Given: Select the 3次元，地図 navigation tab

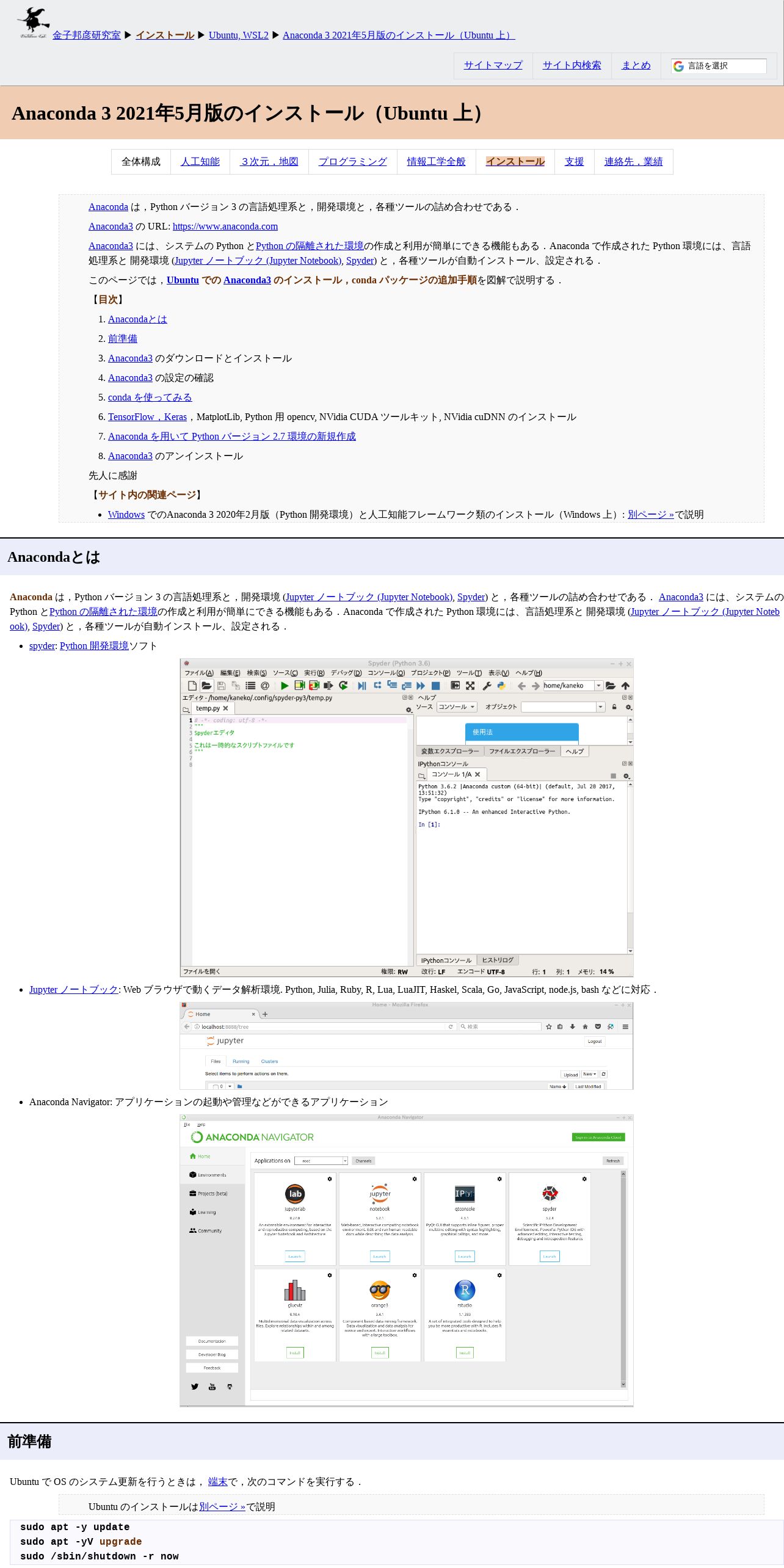Looking at the screenshot, I should tap(269, 162).
